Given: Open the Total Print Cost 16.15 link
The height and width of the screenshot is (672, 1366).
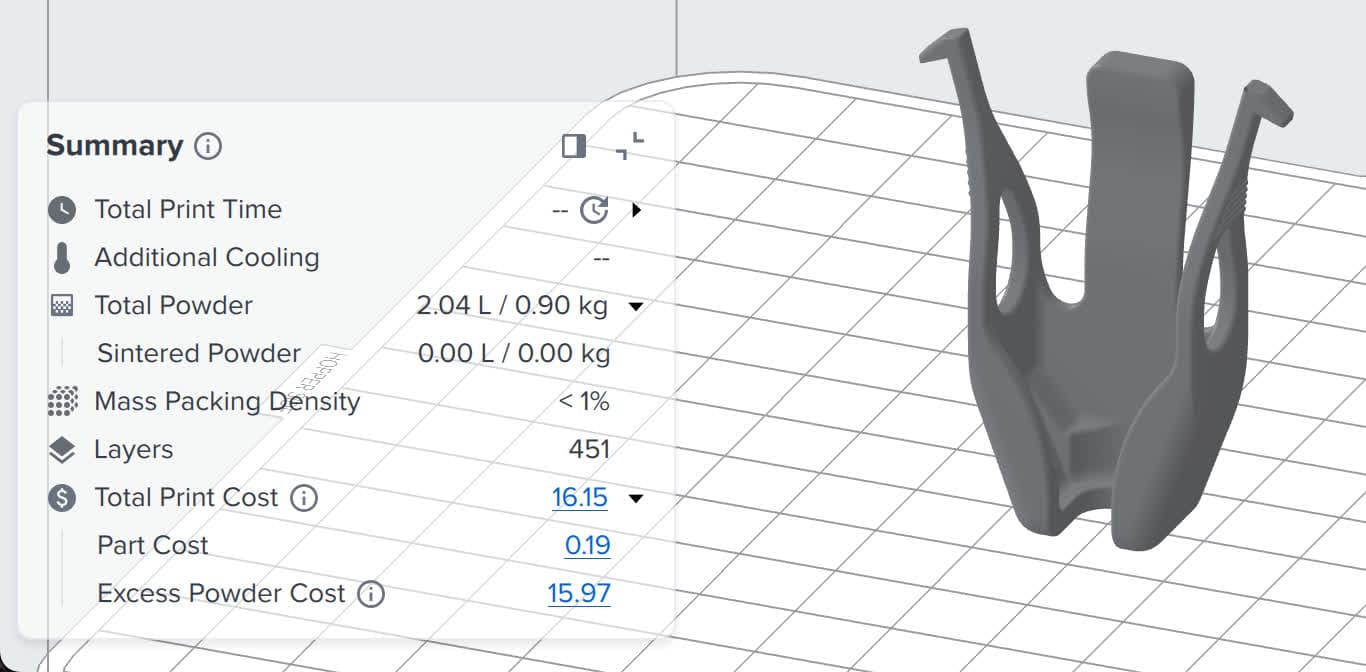Looking at the screenshot, I should point(580,497).
